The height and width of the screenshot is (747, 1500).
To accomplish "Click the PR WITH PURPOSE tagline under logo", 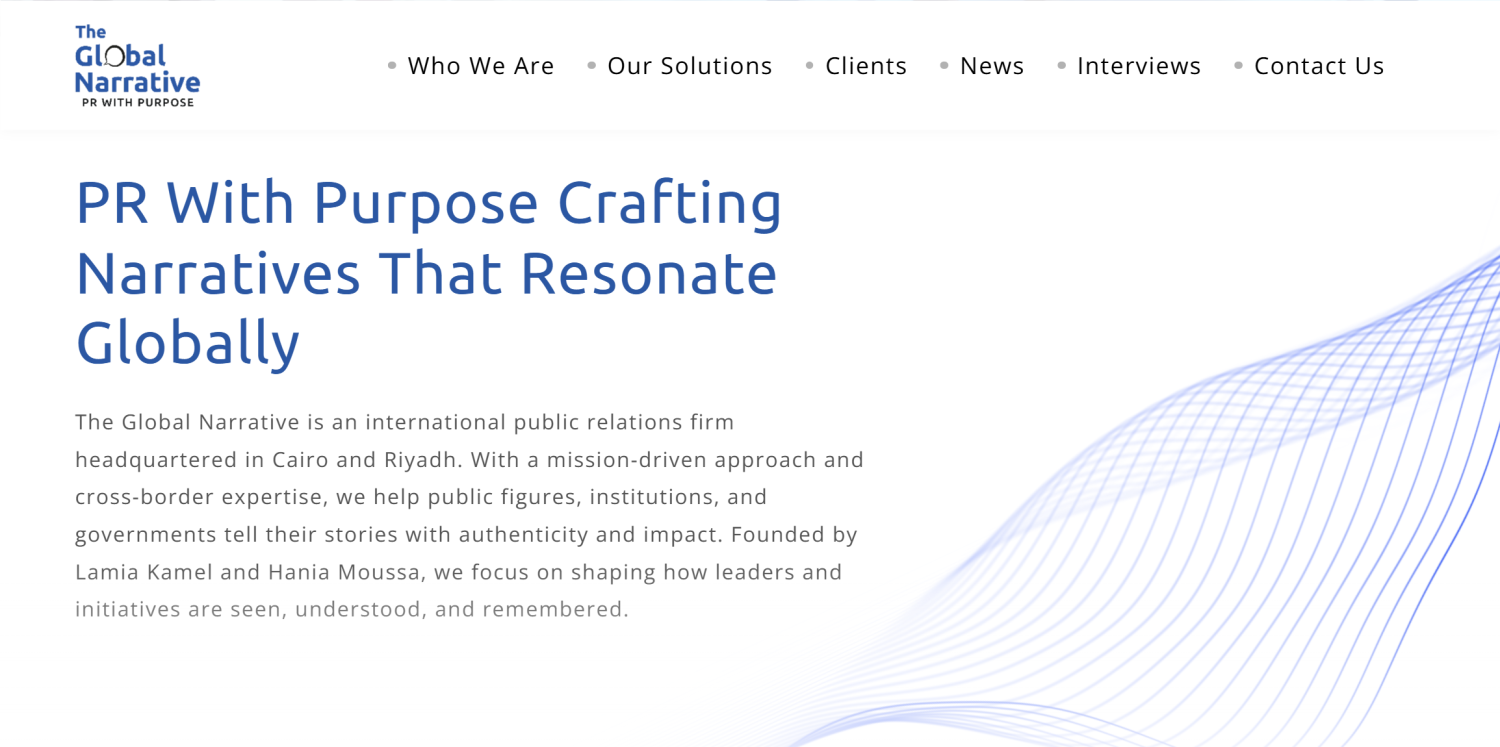I will [138, 102].
